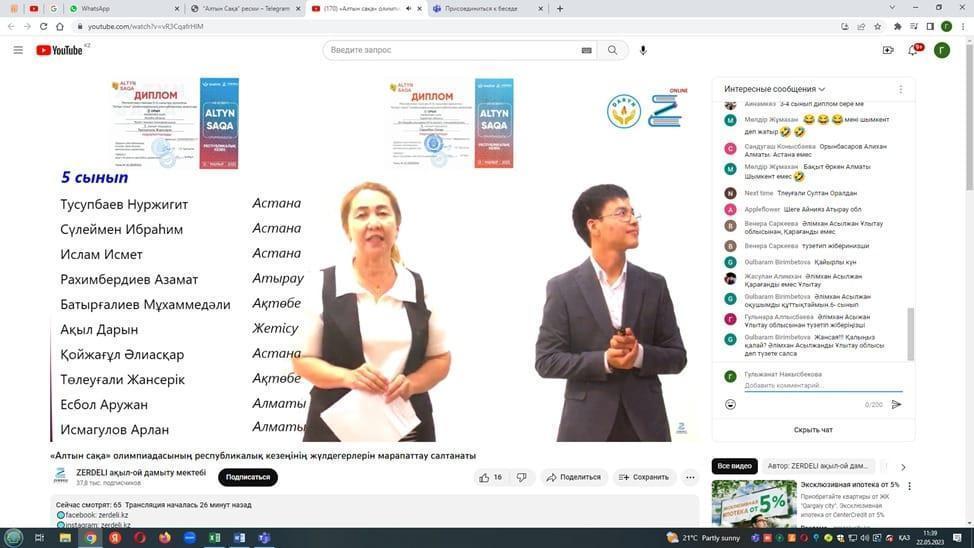This screenshot has height=548, width=974.
Task: Dislike the video with thumbs down
Action: 521,477
